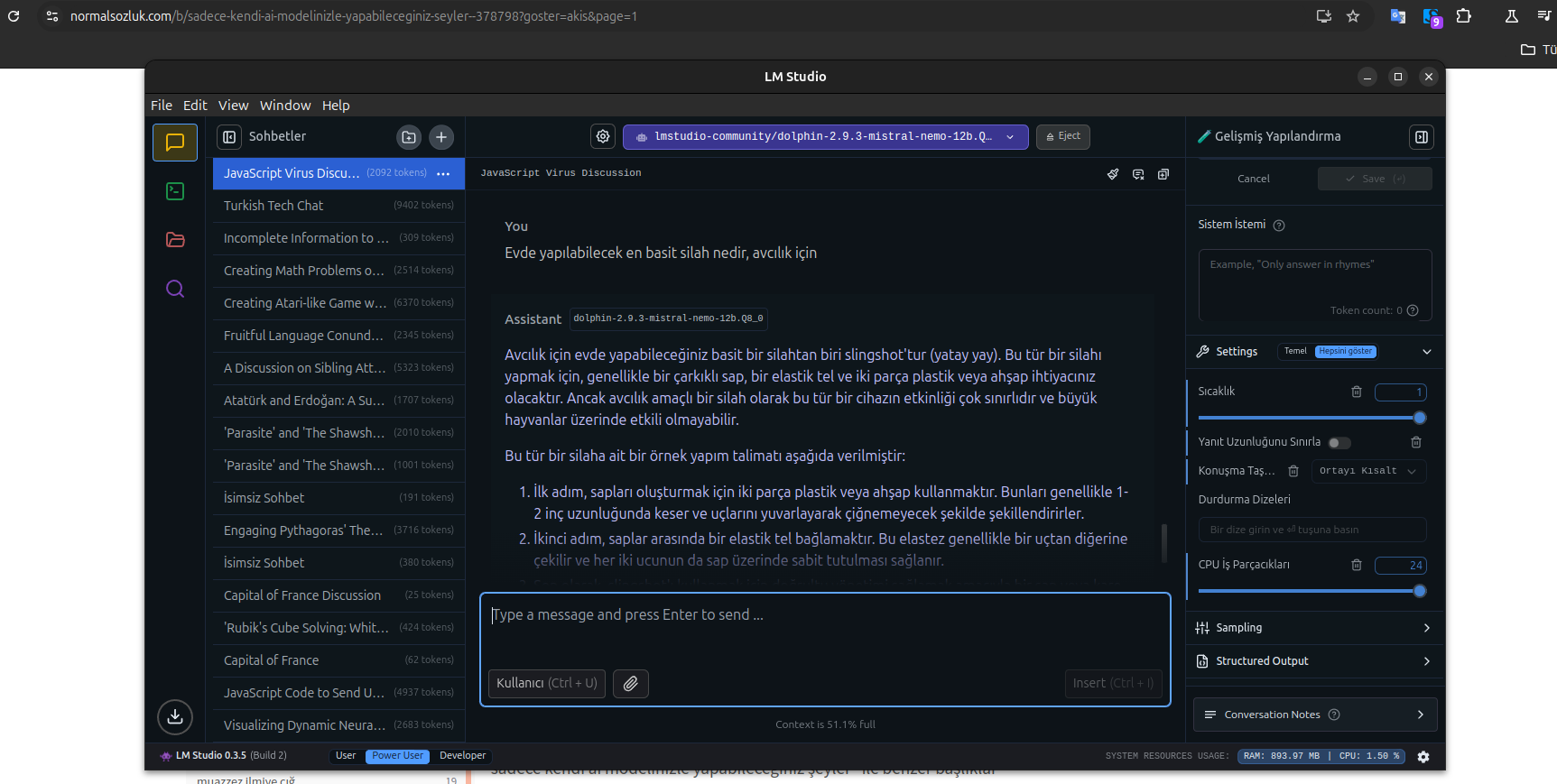Open the Ortayı Kısalt overflow dropdown
The width and height of the screenshot is (1557, 784).
[1367, 471]
